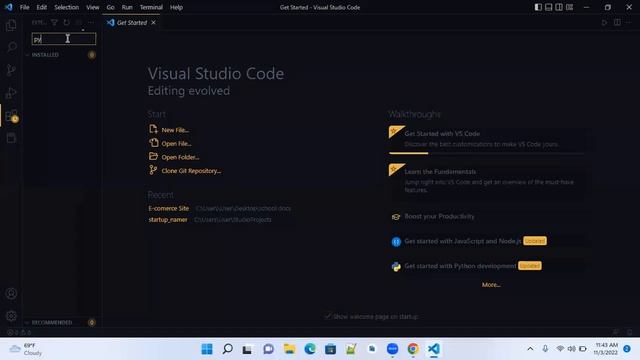
Task: Open the bottom view icon under Extensions in the activity bar
Action: pos(11,138)
